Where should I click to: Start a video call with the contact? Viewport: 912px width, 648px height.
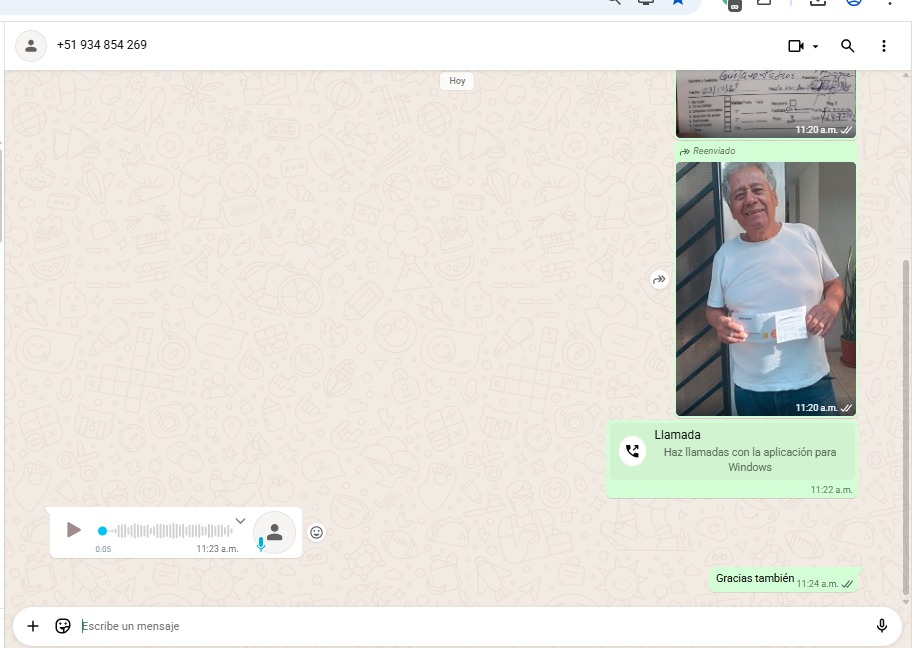pos(796,45)
